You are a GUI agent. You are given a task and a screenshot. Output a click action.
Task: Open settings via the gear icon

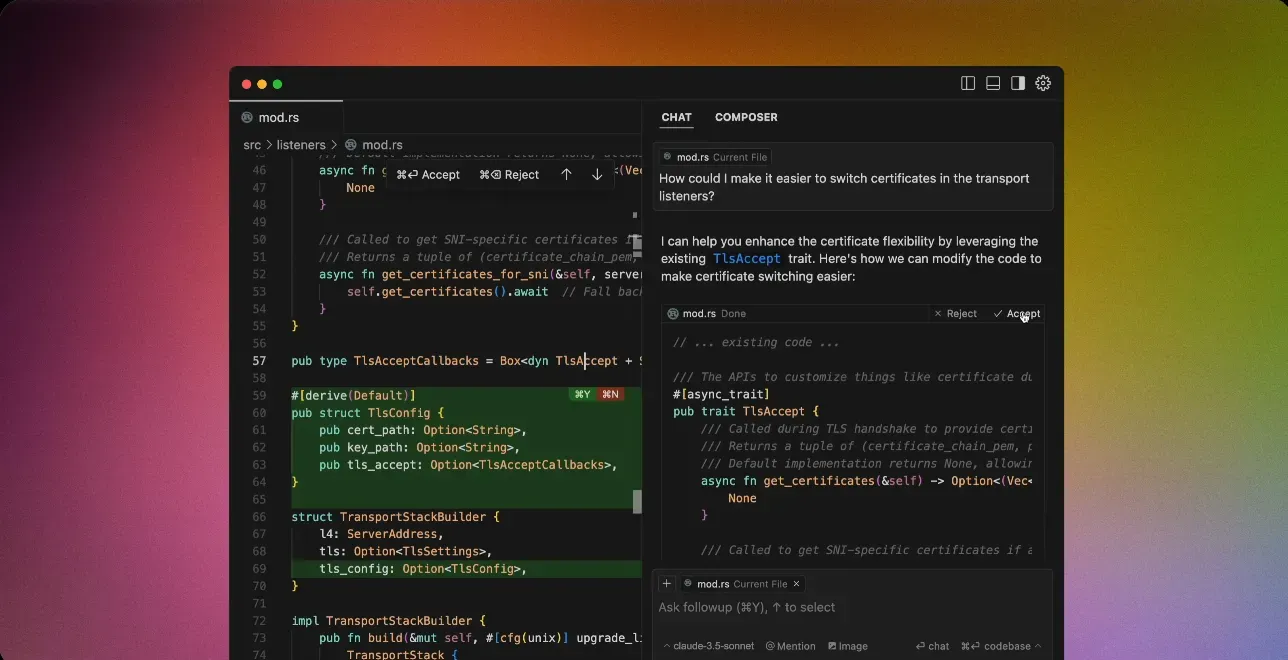pos(1043,83)
